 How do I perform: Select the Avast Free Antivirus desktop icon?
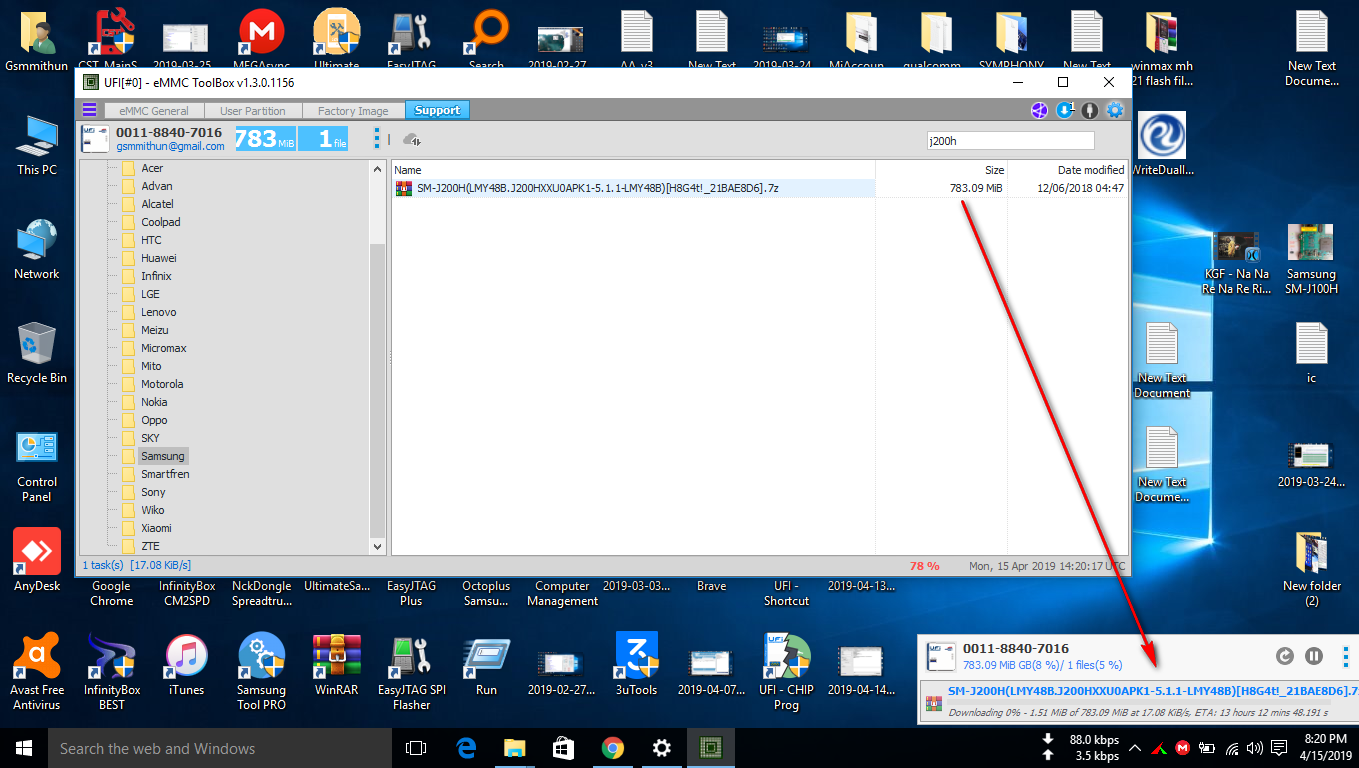(x=37, y=671)
